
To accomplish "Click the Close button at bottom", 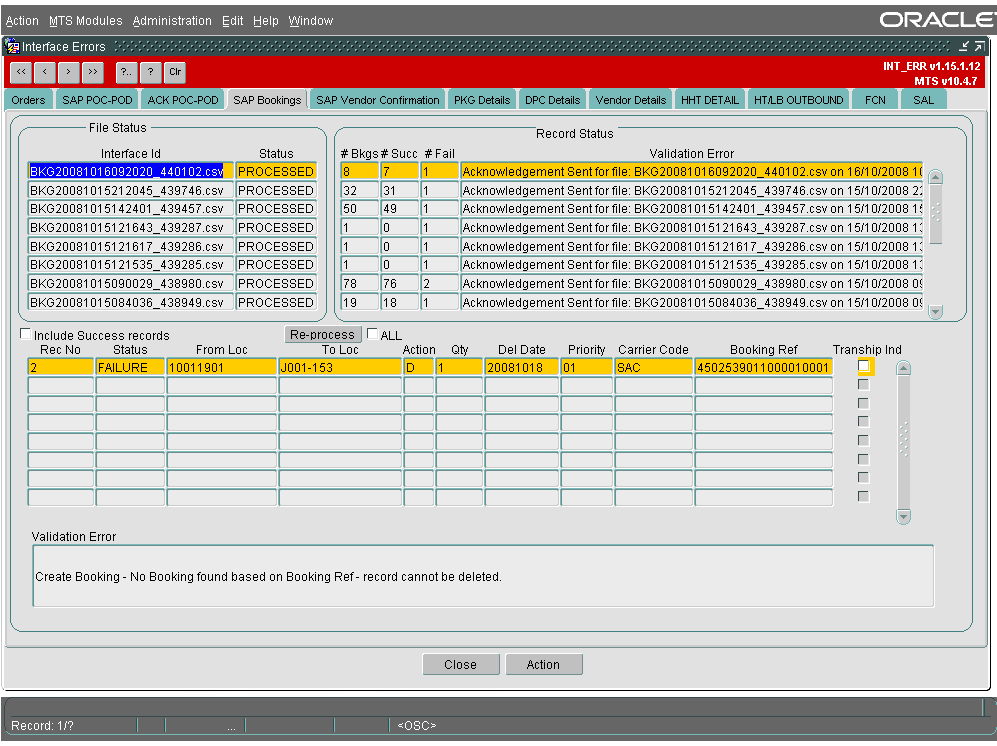I will point(460,665).
